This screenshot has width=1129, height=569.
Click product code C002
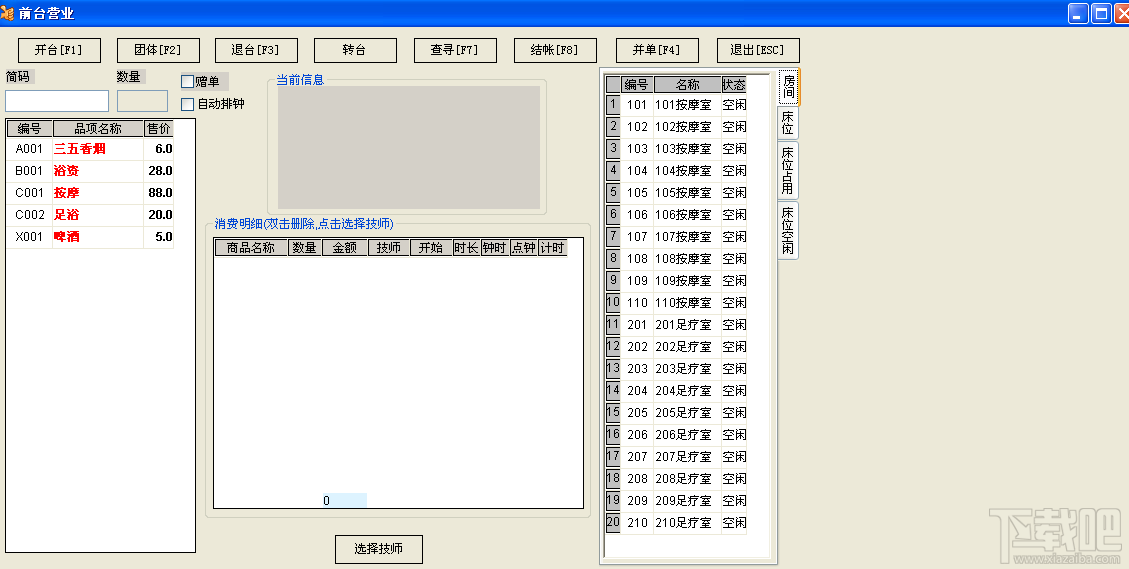pos(30,215)
